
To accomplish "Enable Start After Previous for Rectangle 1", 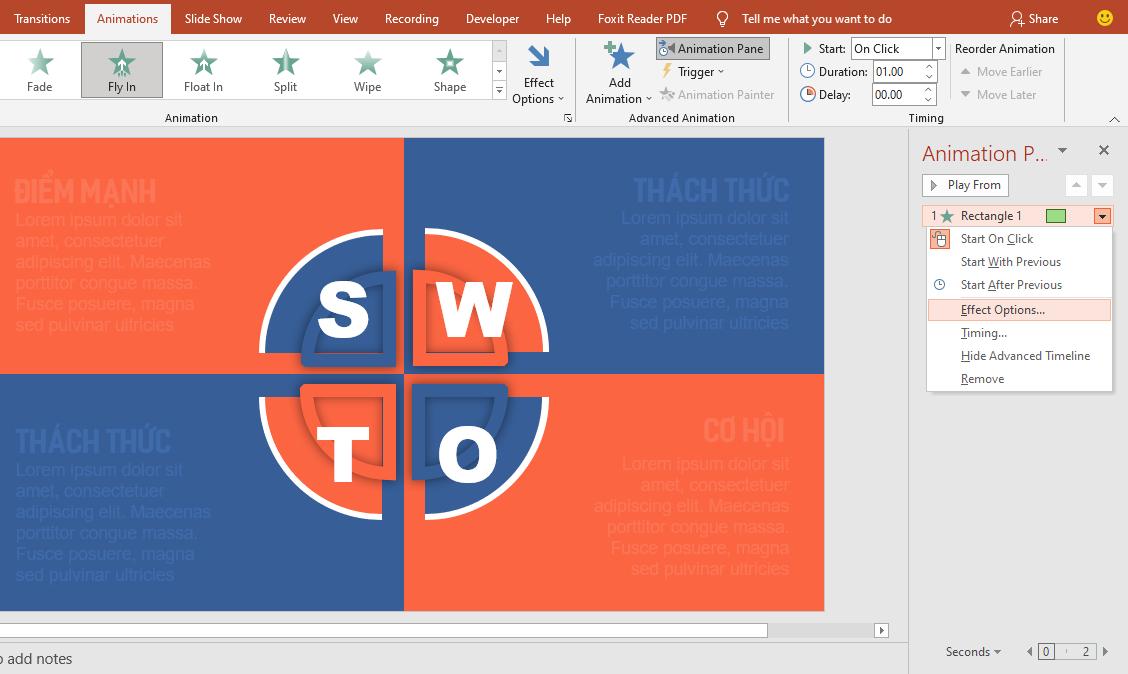I will coord(1009,284).
